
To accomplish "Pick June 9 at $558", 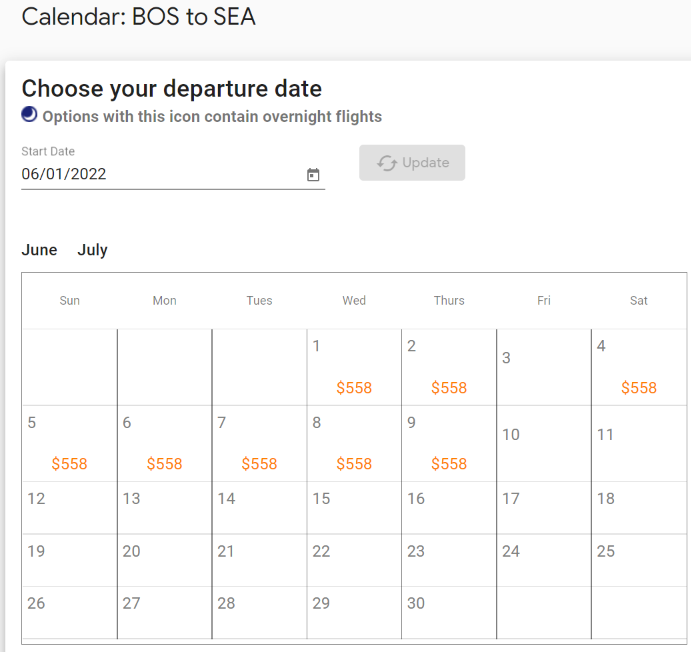I will tap(449, 443).
